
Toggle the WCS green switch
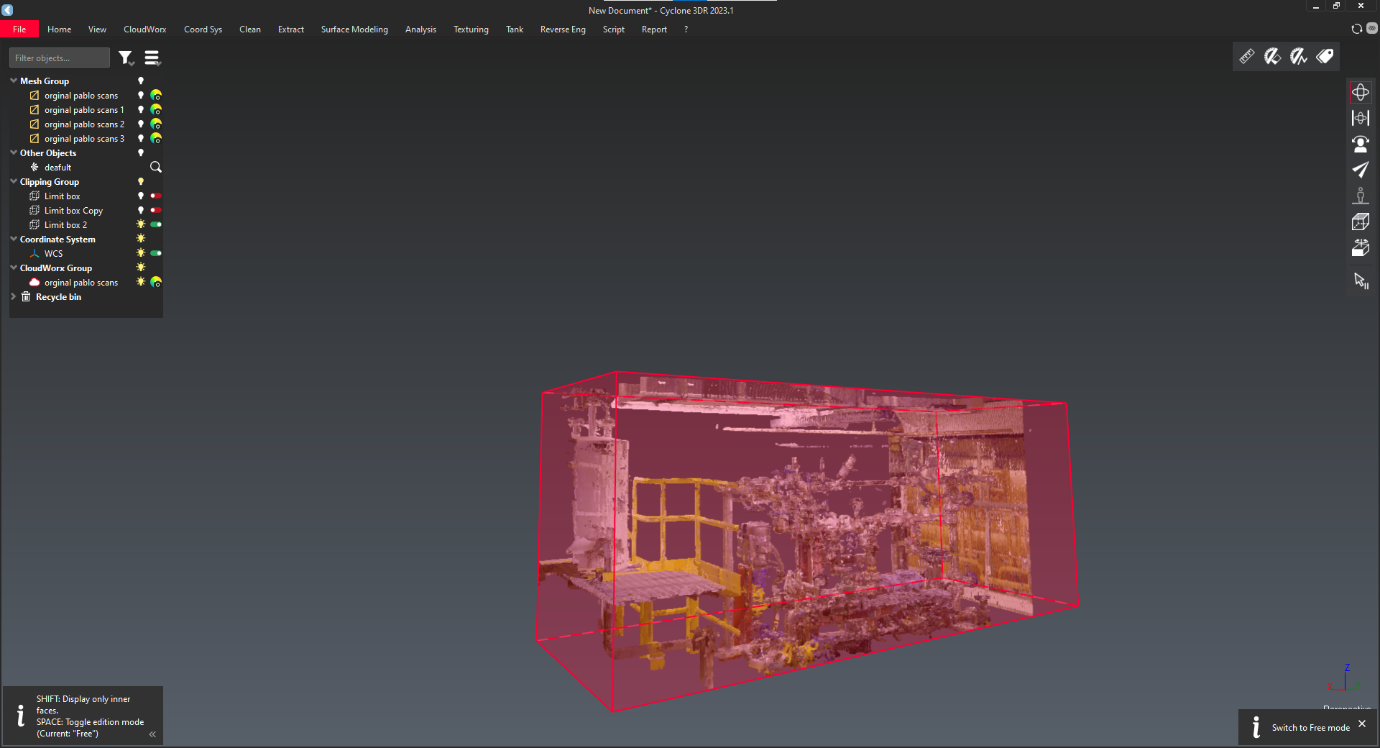156,254
